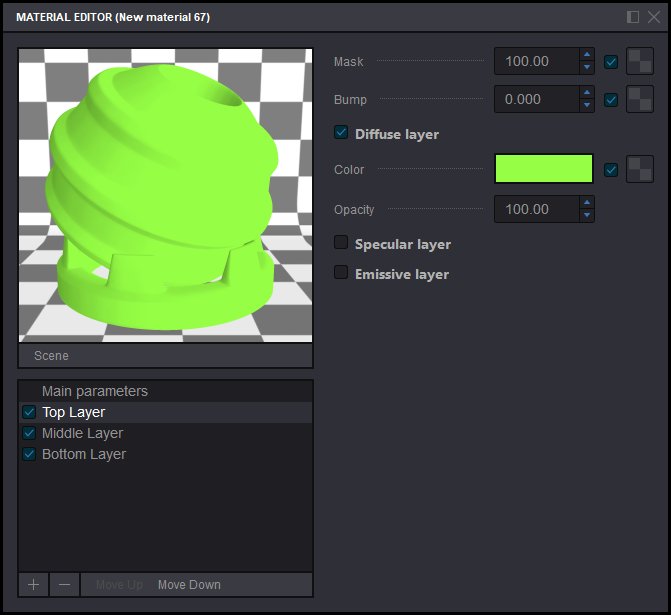Increase the Mask value with up arrow
Screen dimensions: 671x615
pos(587,56)
